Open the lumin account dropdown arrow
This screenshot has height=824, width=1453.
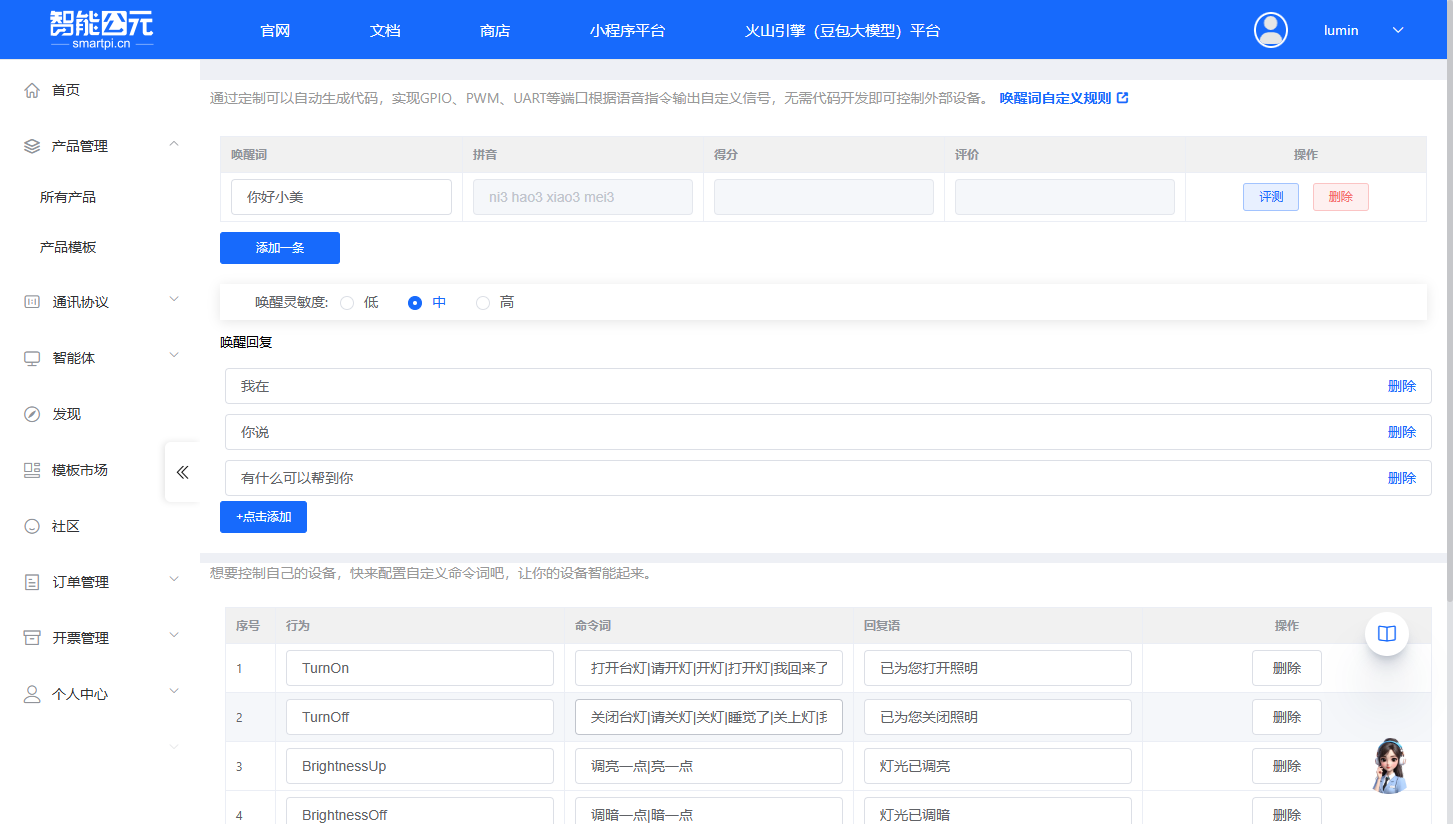pyautogui.click(x=1398, y=30)
